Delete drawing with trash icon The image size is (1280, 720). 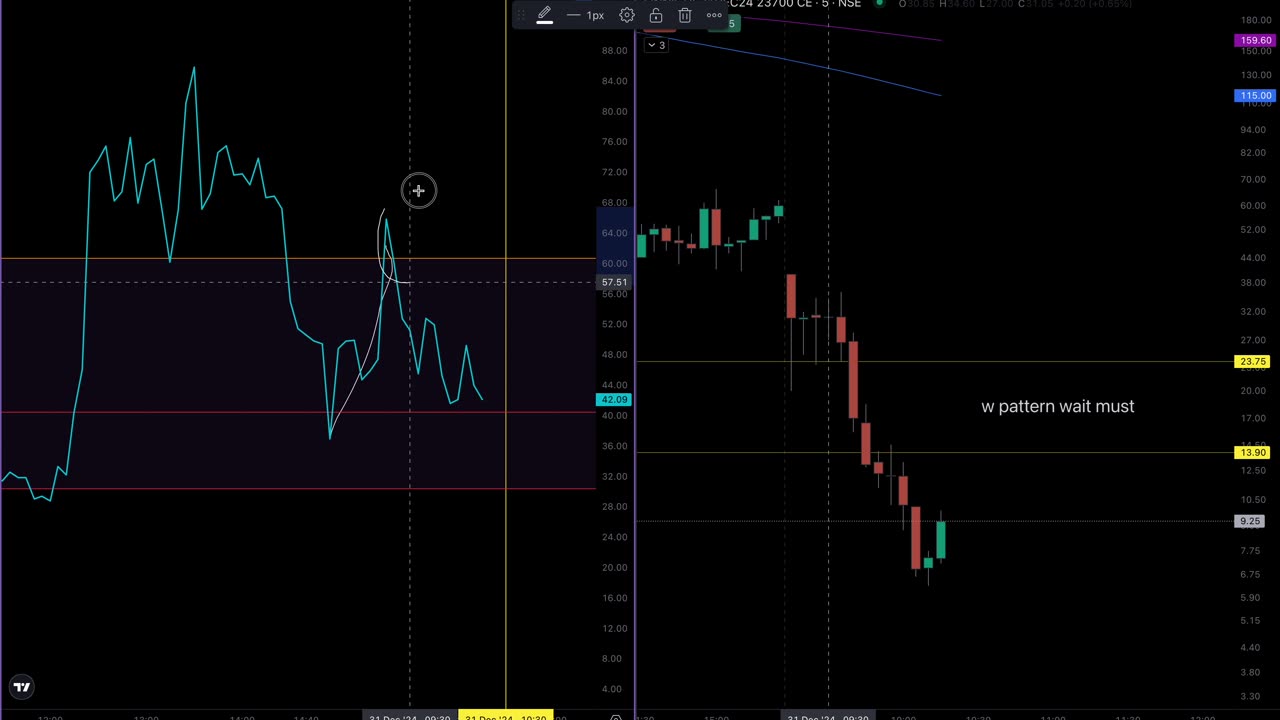685,15
